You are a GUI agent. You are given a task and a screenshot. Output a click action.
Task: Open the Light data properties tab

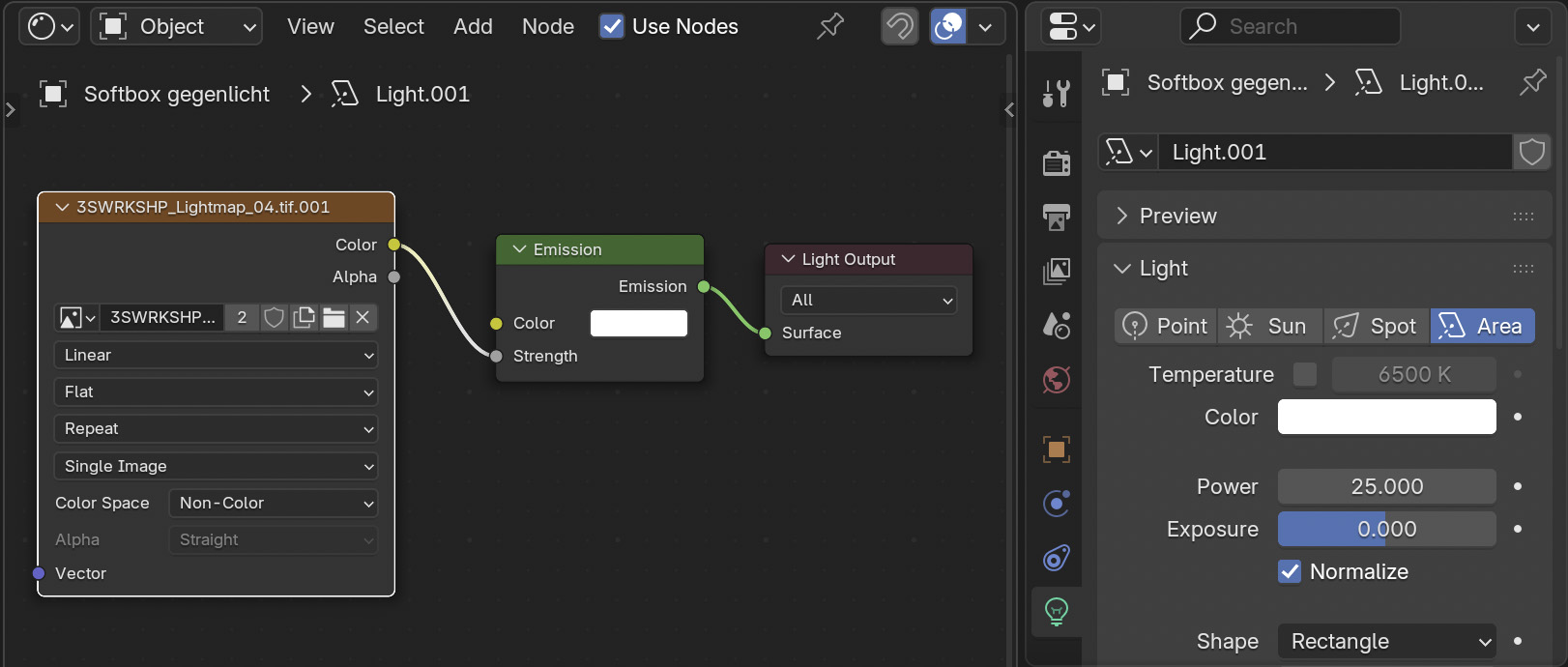point(1057,611)
